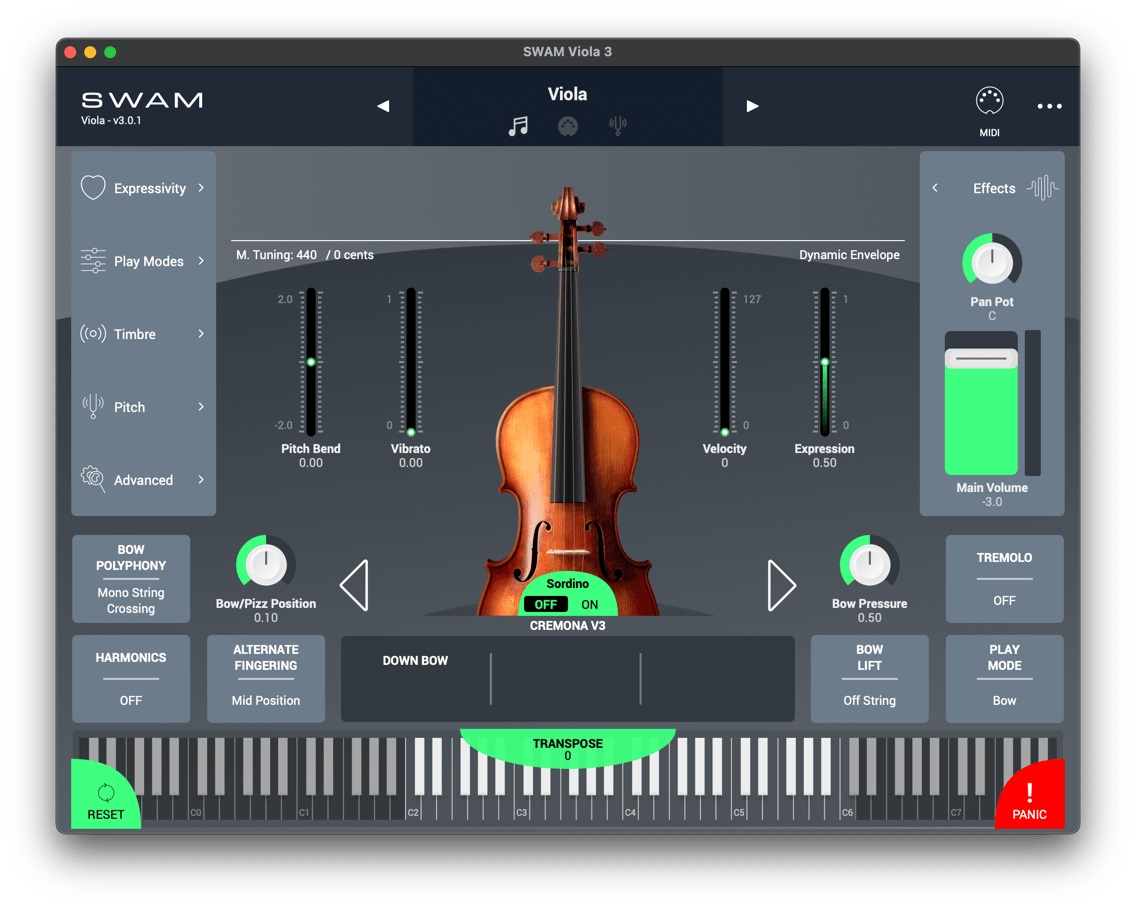Click the M. Tuning 440 value
1136x908 pixels.
pos(277,255)
